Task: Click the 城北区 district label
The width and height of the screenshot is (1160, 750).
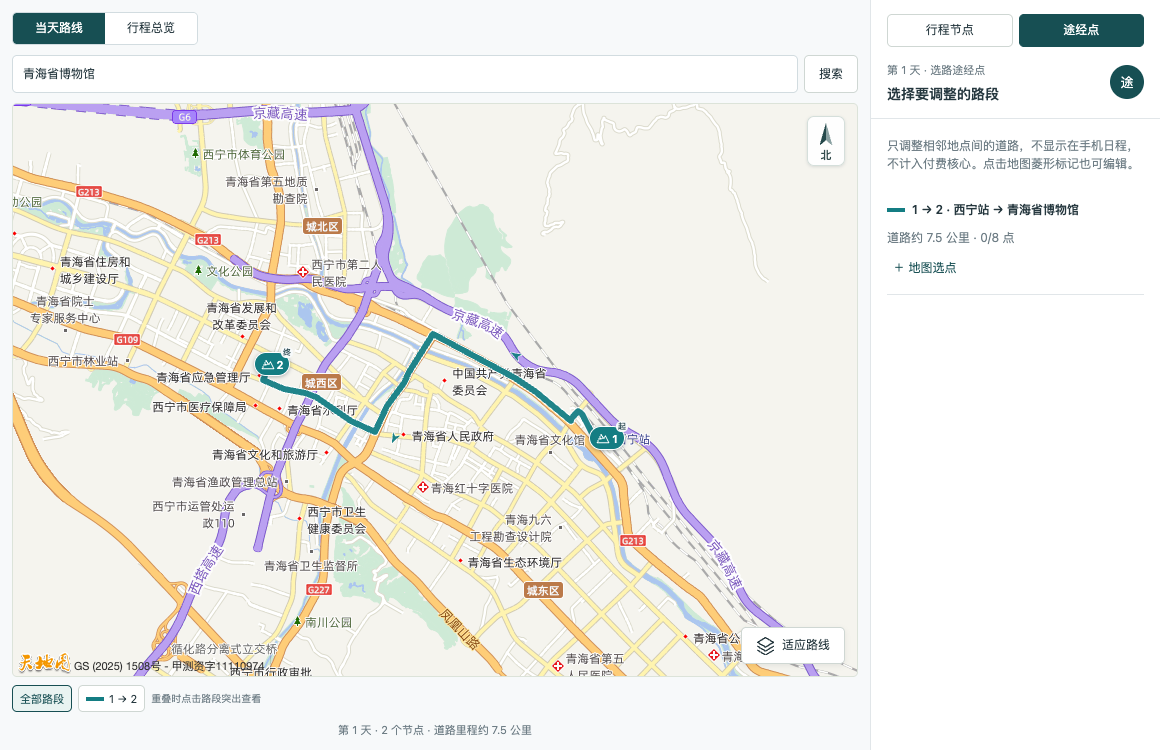Action: pyautogui.click(x=323, y=226)
